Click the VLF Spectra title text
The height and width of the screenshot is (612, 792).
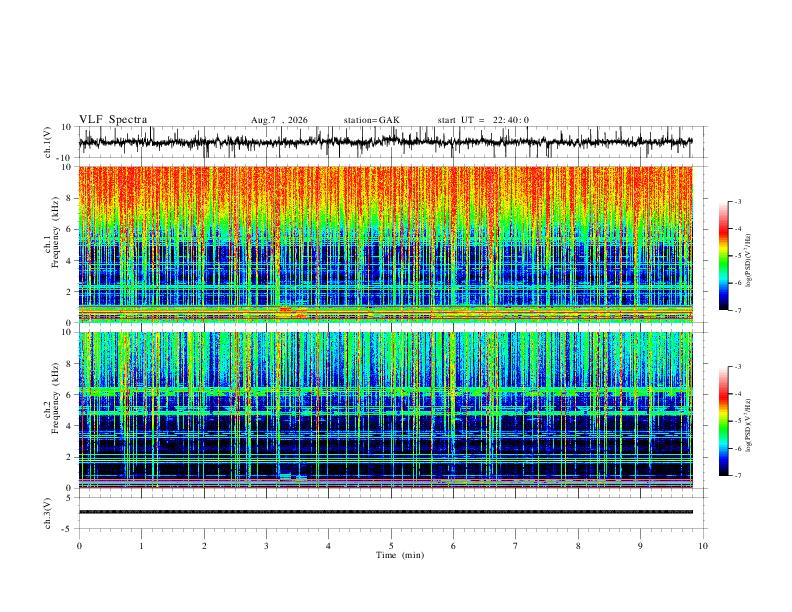113,120
